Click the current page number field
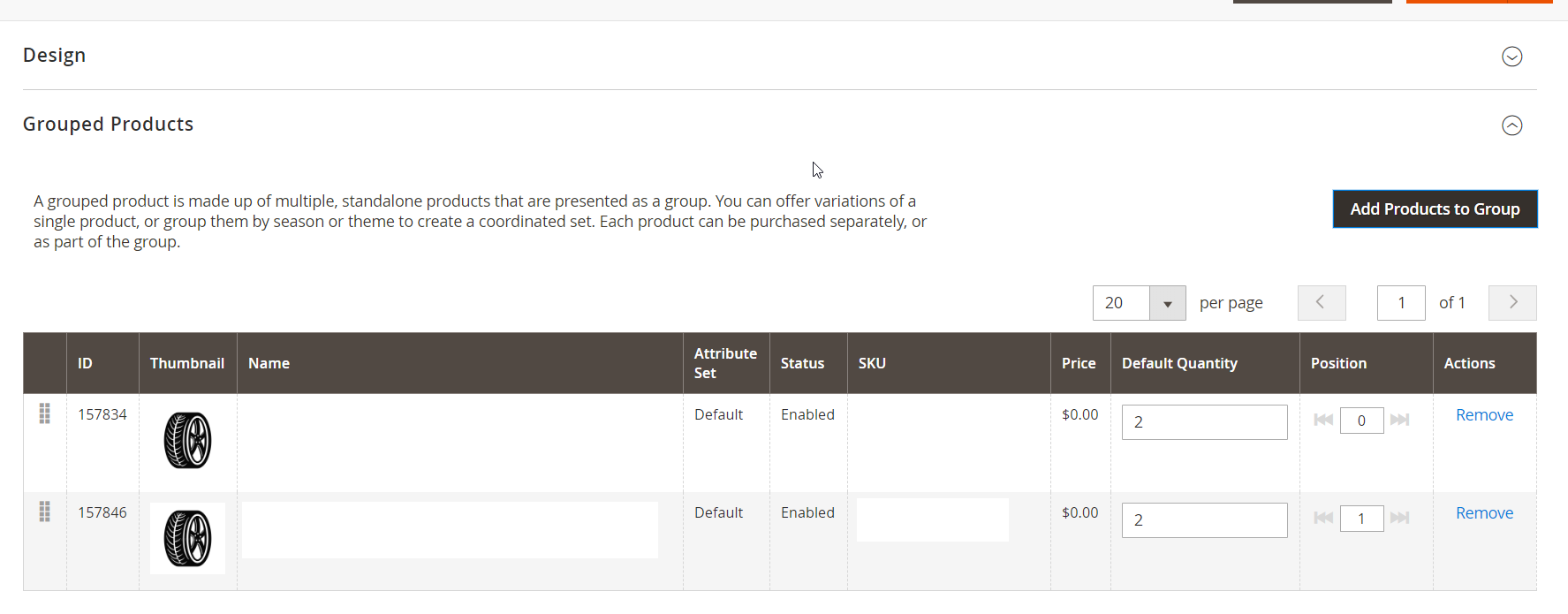Screen dimensions: 1568x614 1400,303
